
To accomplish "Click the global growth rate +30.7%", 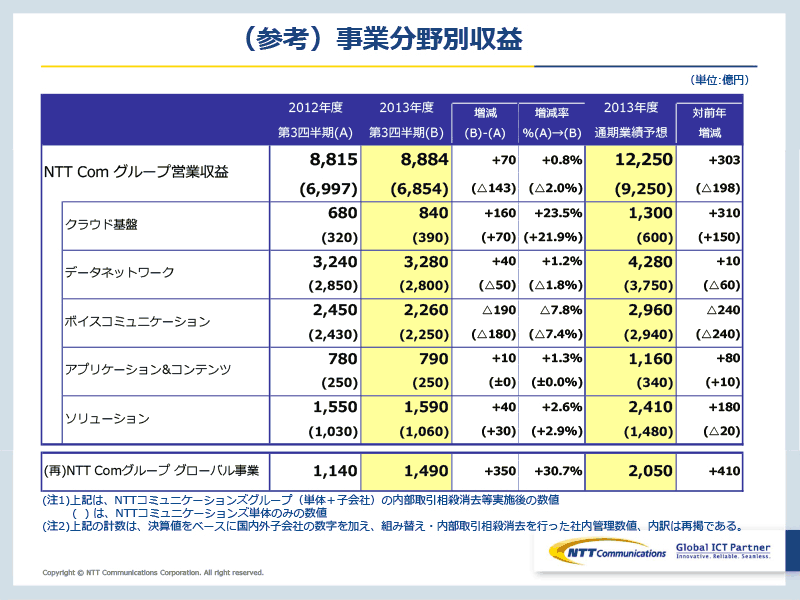I will click(x=558, y=471).
